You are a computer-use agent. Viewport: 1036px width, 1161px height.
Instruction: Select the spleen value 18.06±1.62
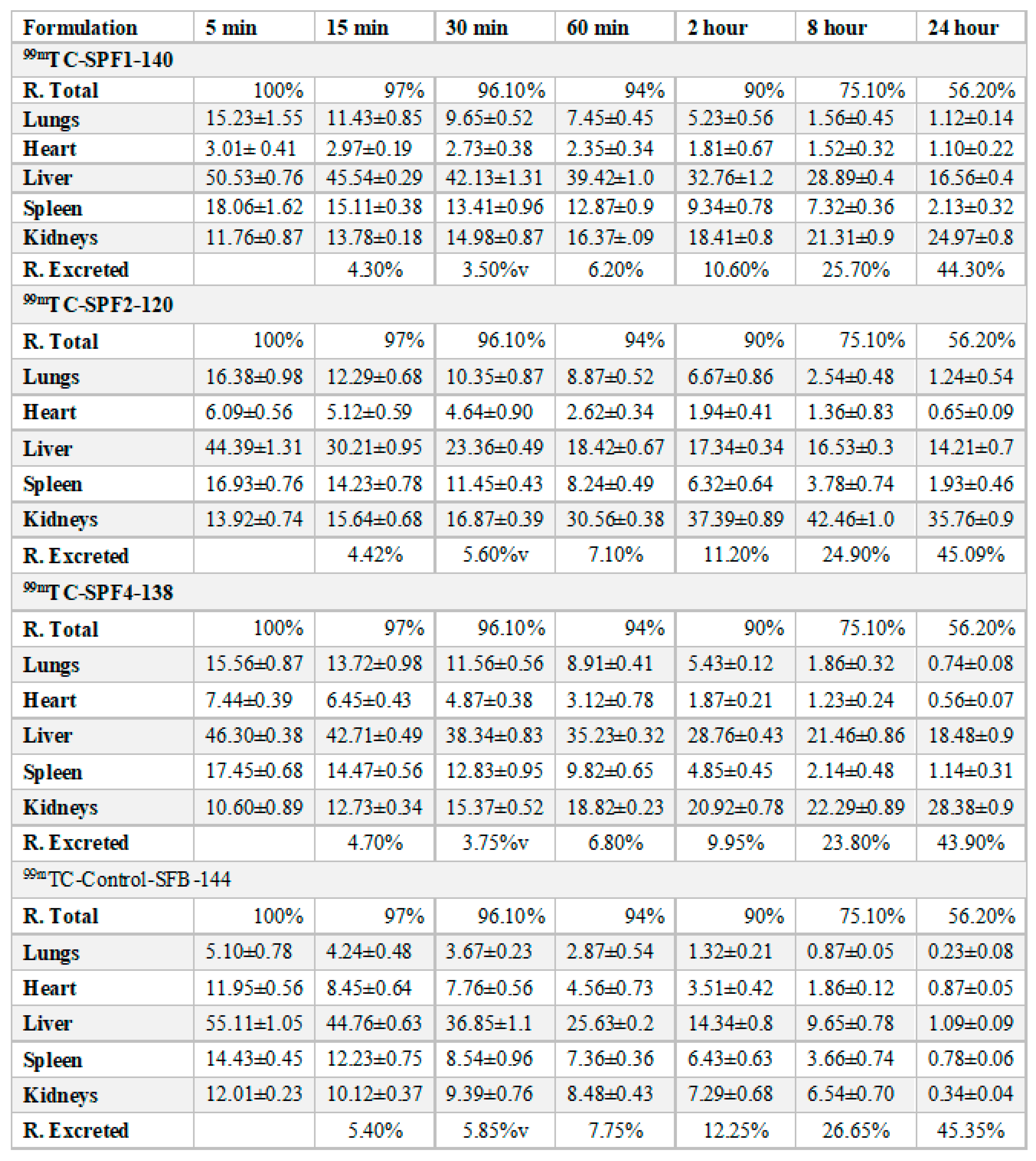click(x=254, y=207)
